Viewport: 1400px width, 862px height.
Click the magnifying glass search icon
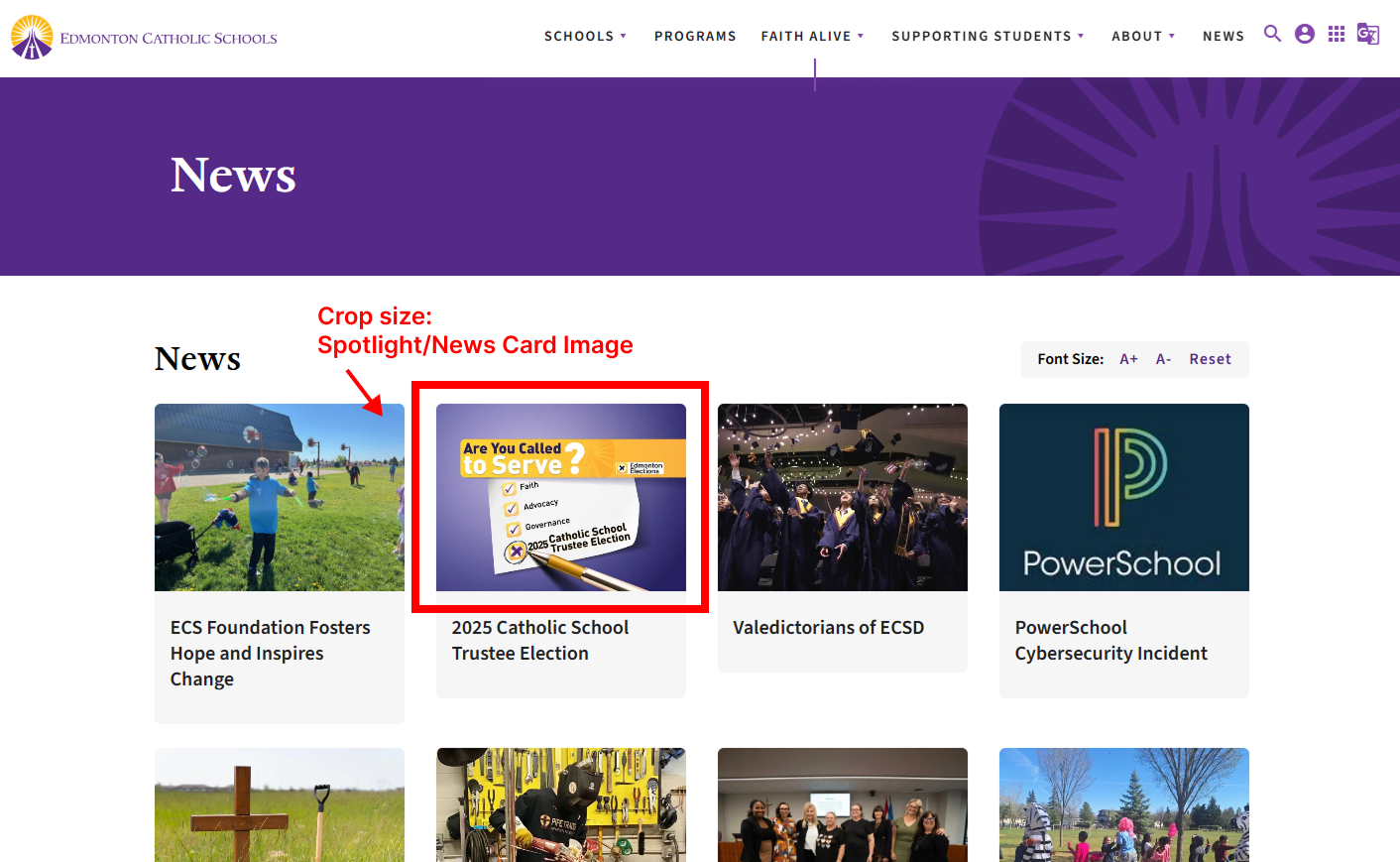coord(1272,34)
